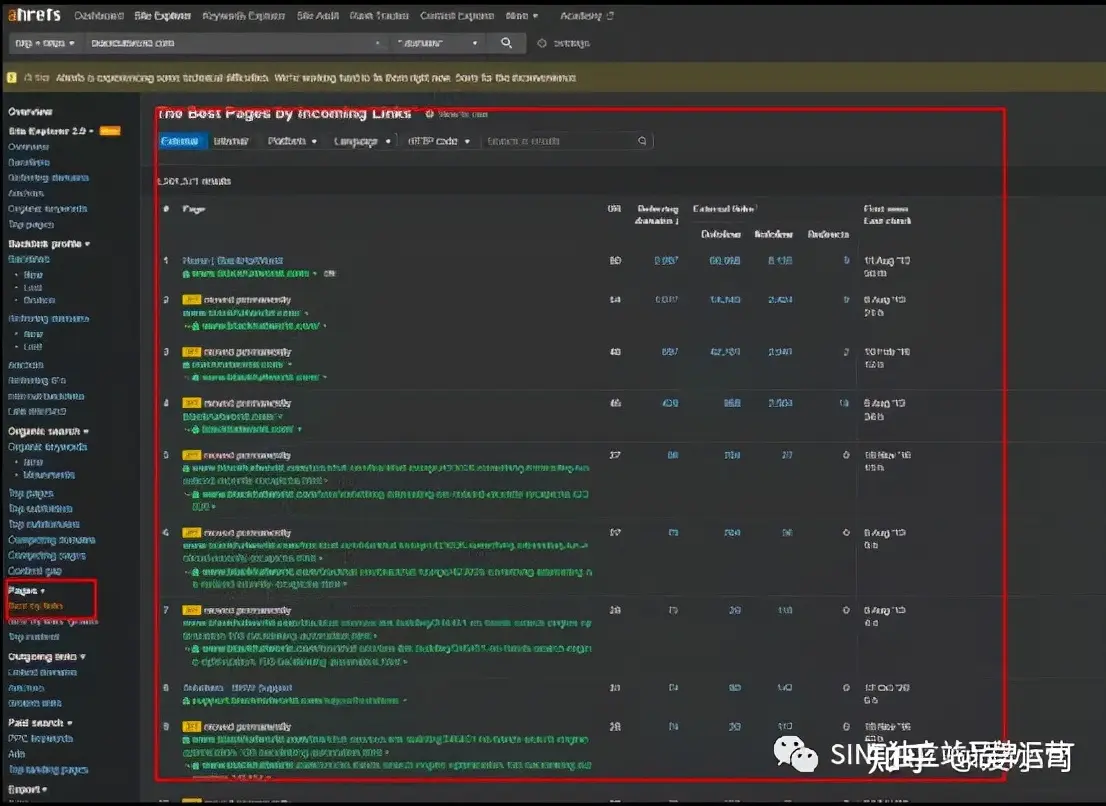Image resolution: width=1106 pixels, height=806 pixels.
Task: Click the 301 badge in the second row
Action: click(191, 299)
